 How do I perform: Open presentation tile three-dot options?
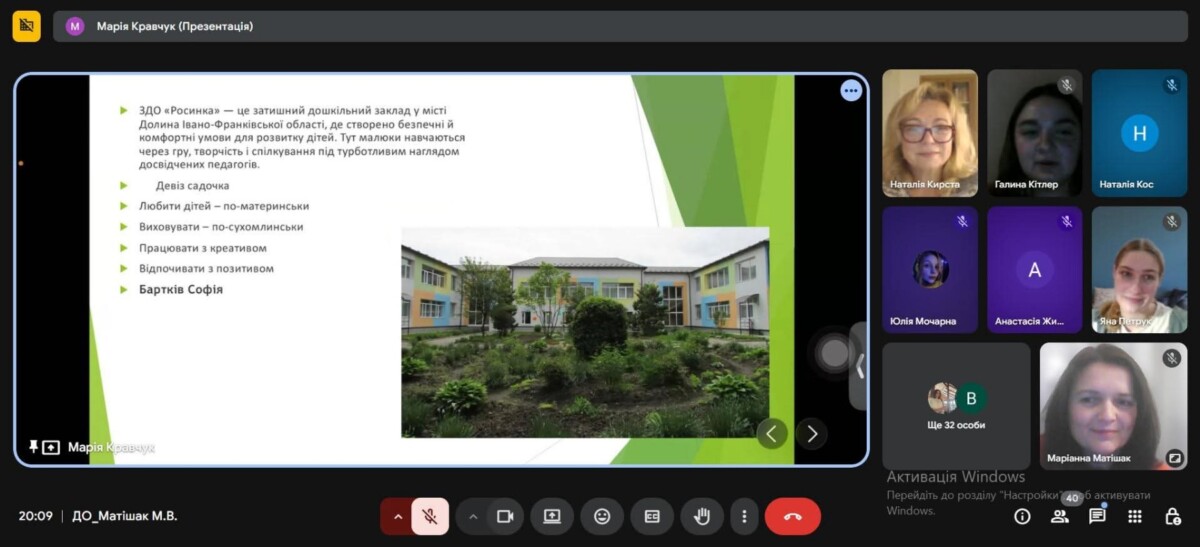pos(851,91)
